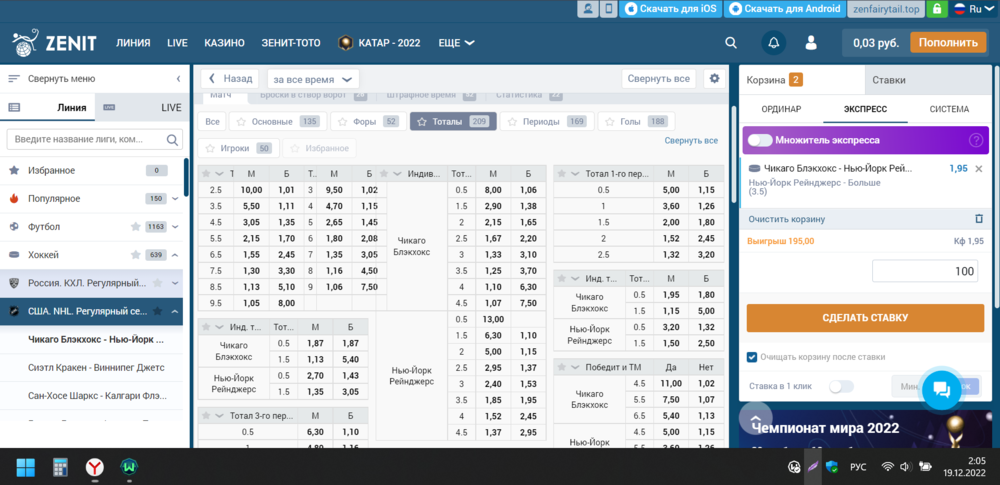The height and width of the screenshot is (485, 1000).
Task: Open ЛИНИЯ in top navigation
Action: click(x=133, y=43)
